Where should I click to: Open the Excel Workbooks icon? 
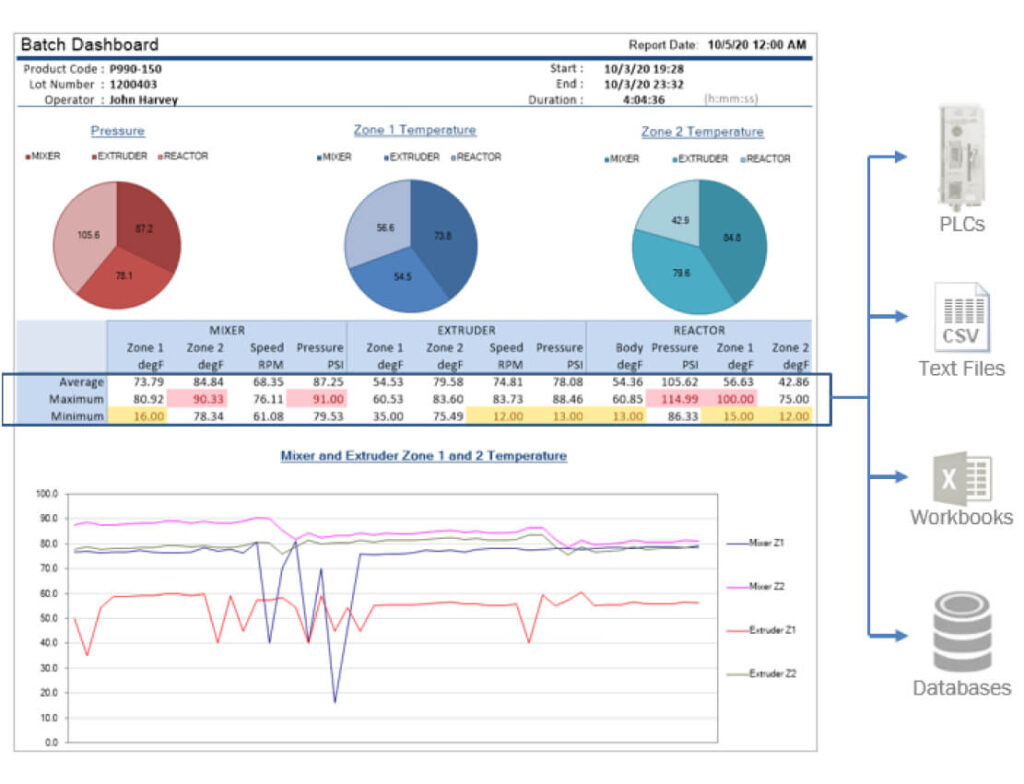point(961,478)
